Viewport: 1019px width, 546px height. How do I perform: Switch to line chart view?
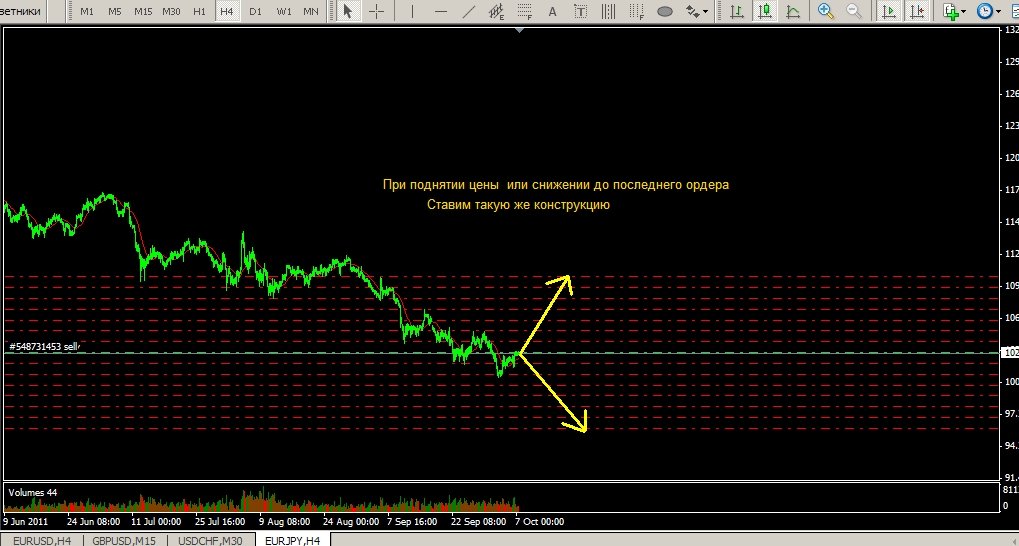(793, 11)
